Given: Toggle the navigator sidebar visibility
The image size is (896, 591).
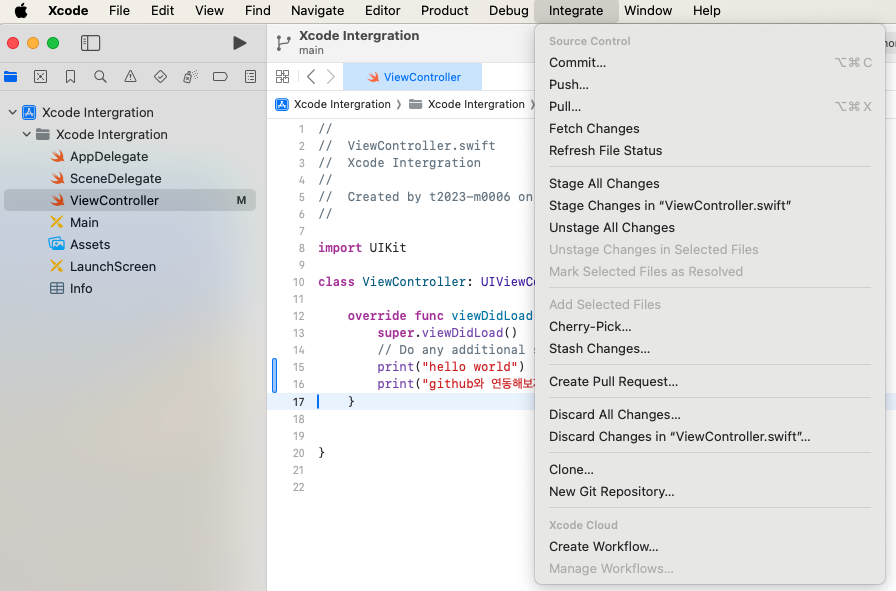Looking at the screenshot, I should (x=90, y=43).
